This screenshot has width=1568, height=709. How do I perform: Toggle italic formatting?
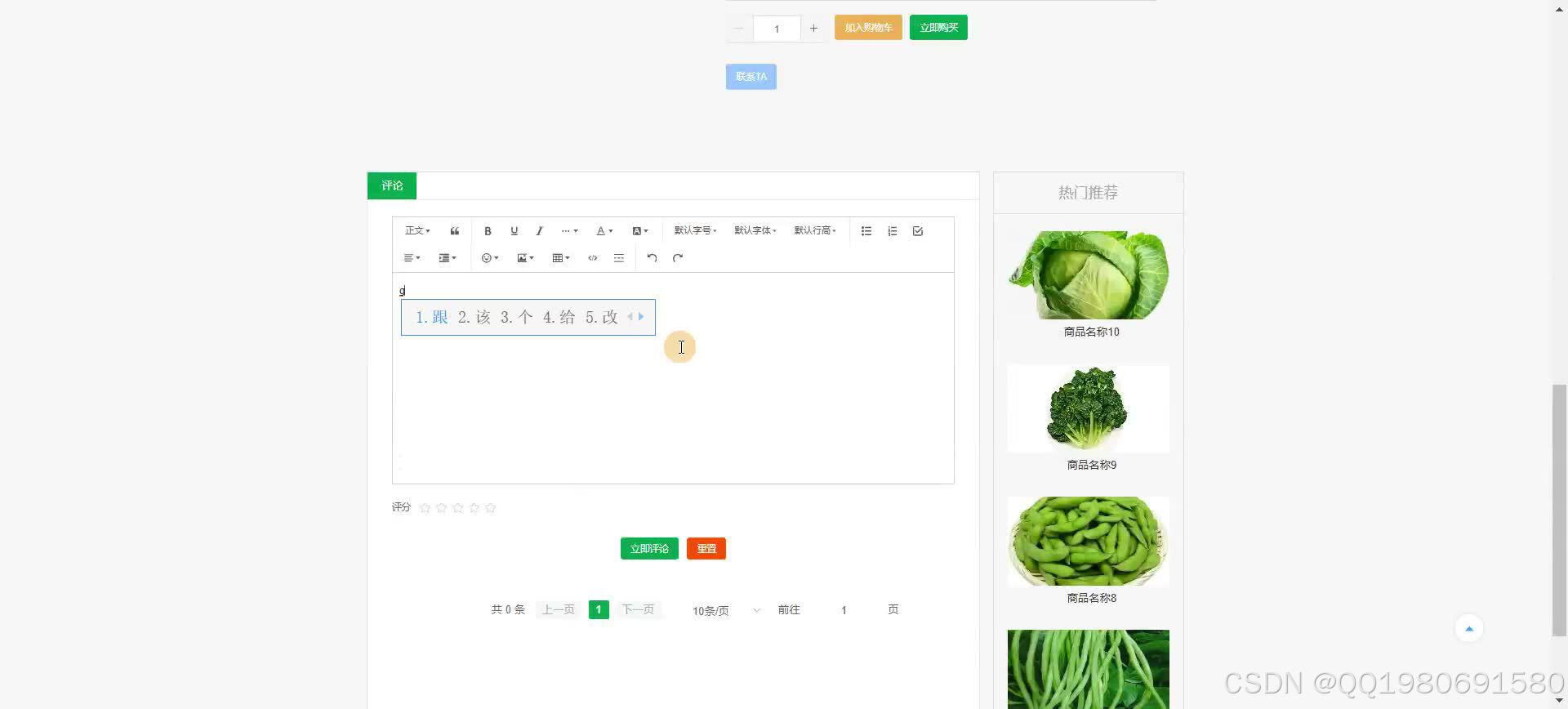(x=539, y=231)
